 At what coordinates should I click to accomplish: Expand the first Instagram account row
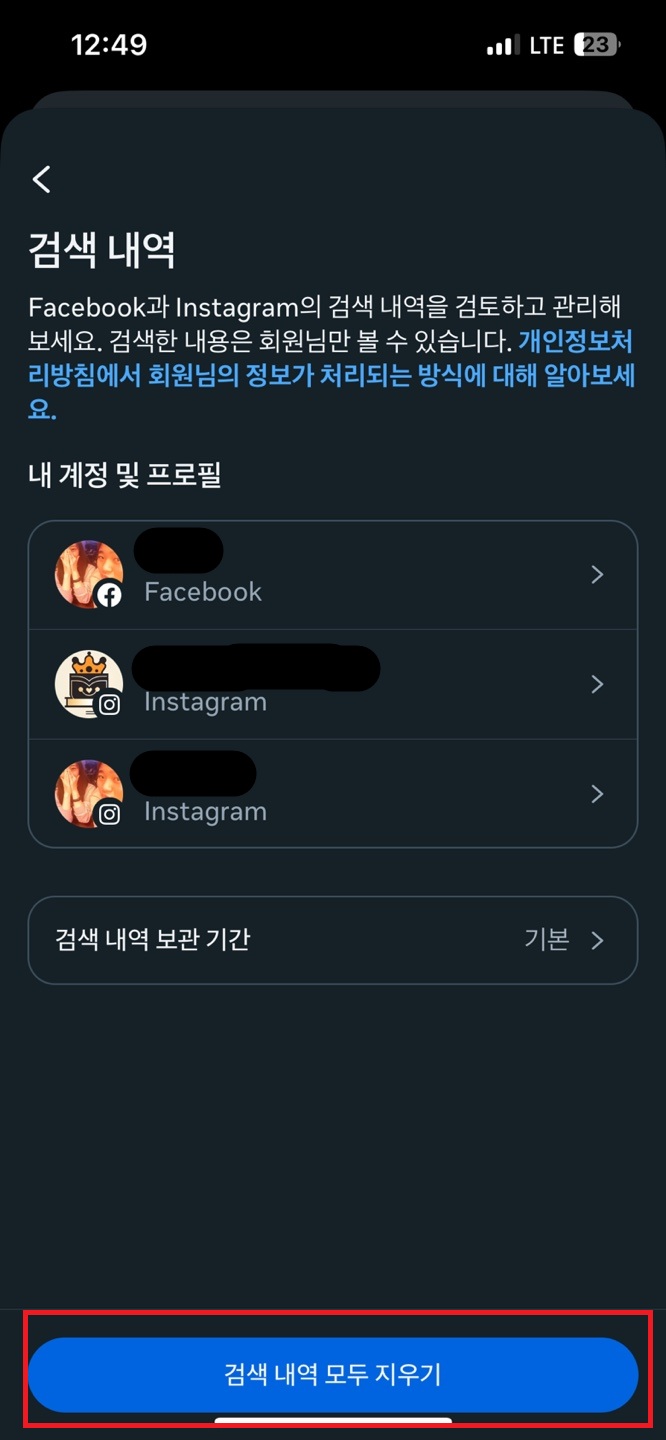(x=597, y=684)
